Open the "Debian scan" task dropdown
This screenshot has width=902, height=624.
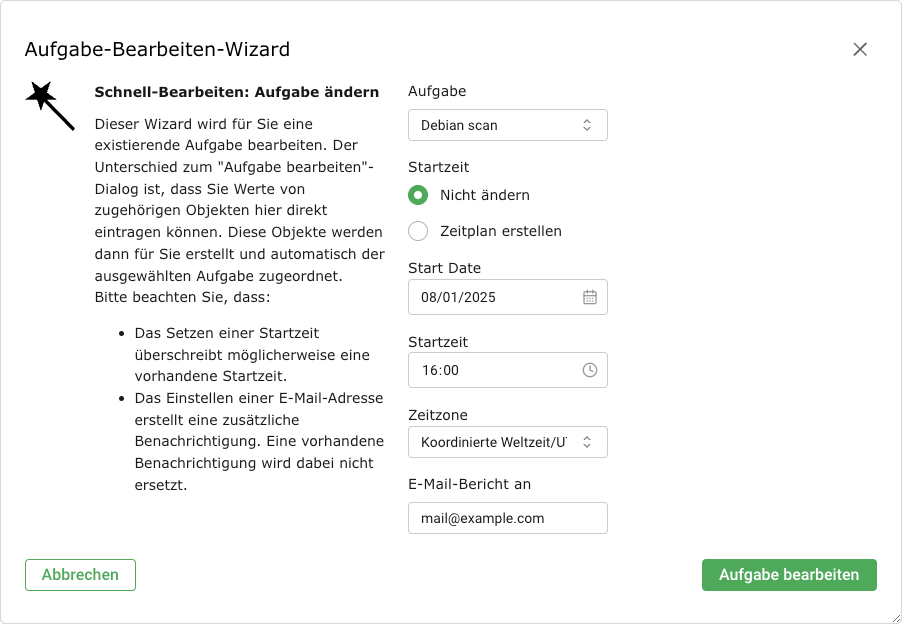[495, 125]
